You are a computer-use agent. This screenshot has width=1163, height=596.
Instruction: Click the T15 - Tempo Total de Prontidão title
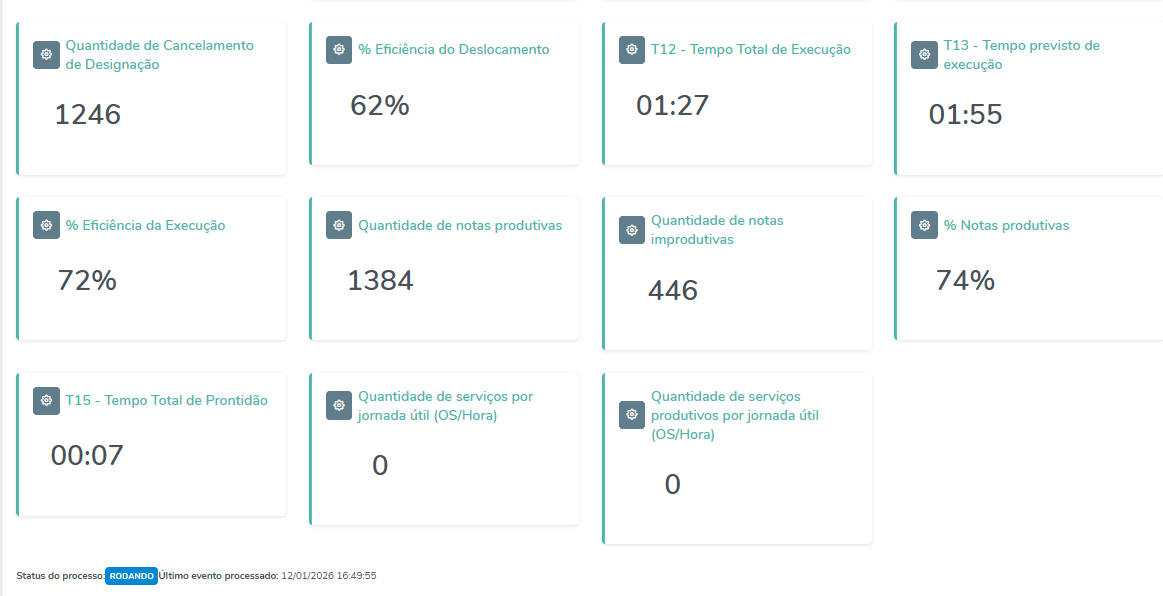pyautogui.click(x=166, y=400)
